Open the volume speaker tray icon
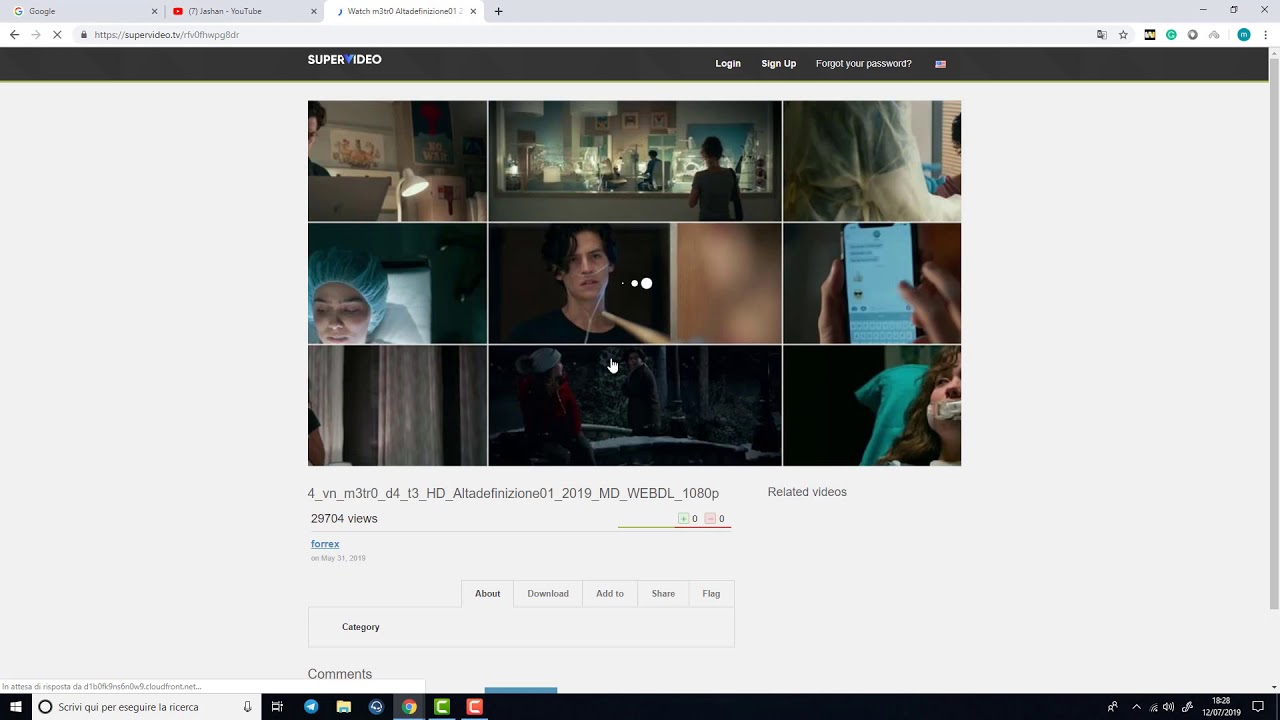1280x720 pixels. point(1169,707)
